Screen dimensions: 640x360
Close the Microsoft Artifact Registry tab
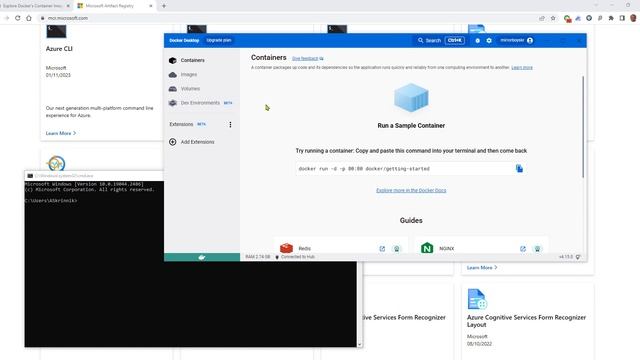click(151, 6)
